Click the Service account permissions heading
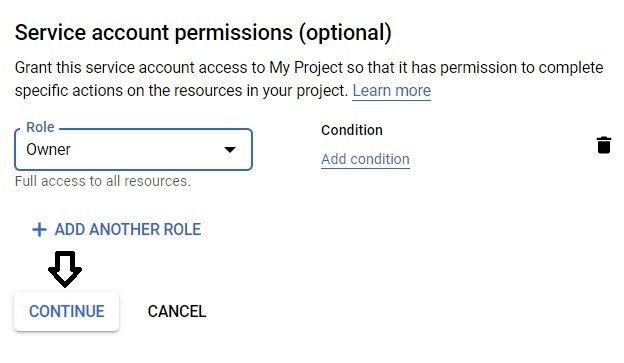Viewport: 624px width, 363px height. (x=203, y=32)
